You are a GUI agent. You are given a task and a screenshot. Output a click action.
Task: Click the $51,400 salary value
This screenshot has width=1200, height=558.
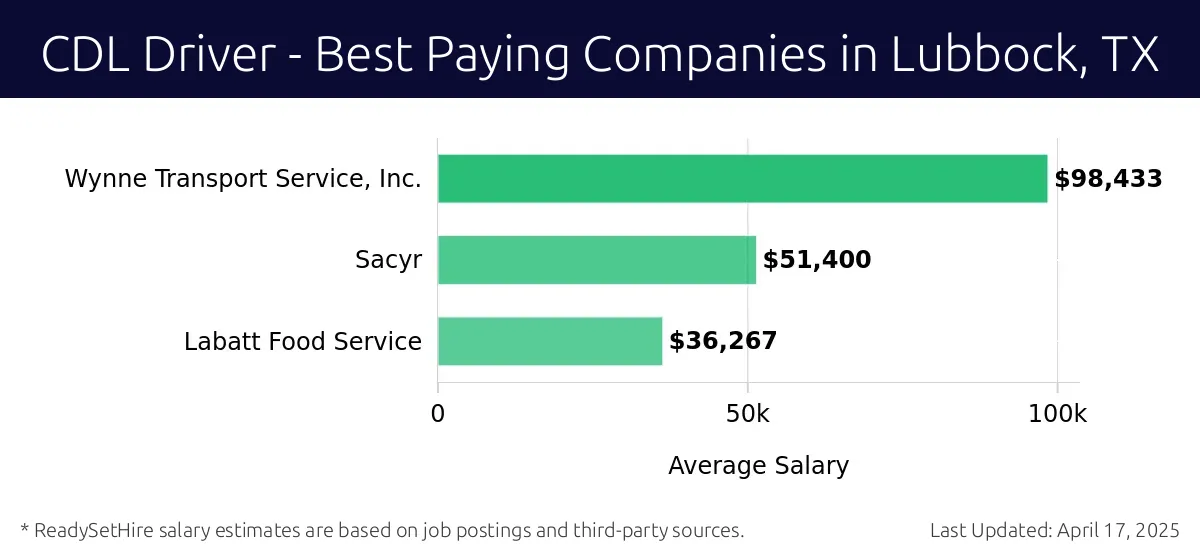pos(817,260)
